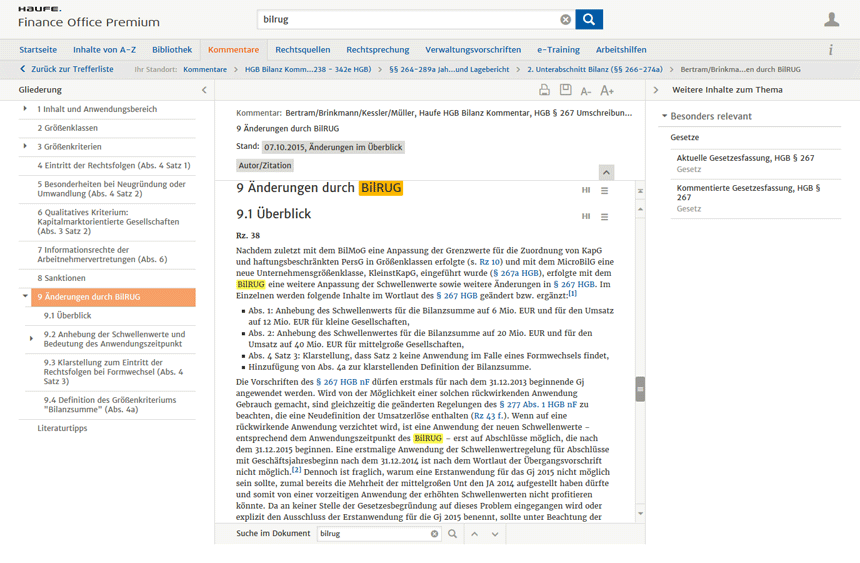Open the '§ 267a HGB' link in text
This screenshot has width=860, height=563.
(x=516, y=273)
